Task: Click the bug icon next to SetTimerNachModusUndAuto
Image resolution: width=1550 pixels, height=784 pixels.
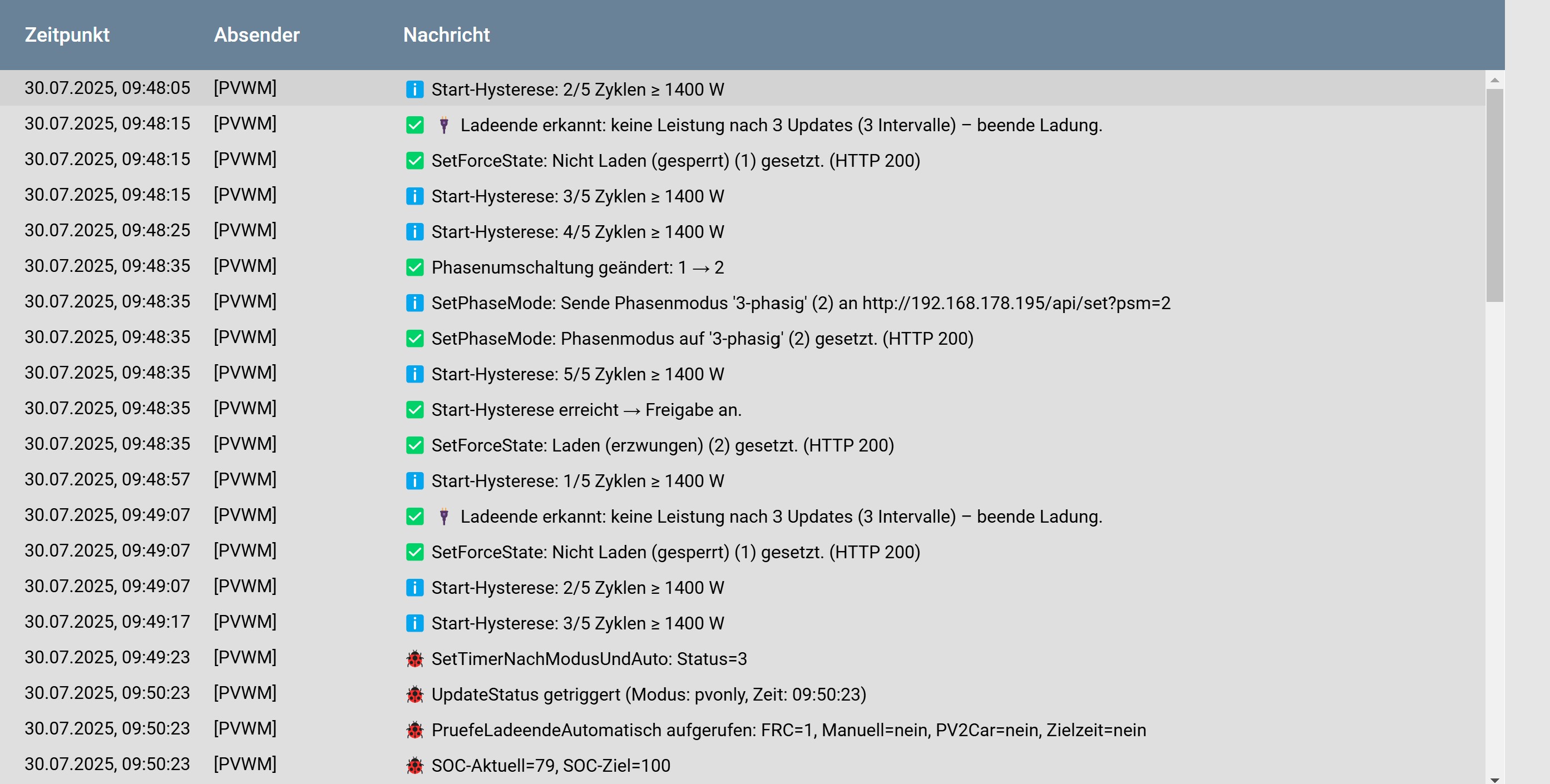Action: [x=414, y=659]
